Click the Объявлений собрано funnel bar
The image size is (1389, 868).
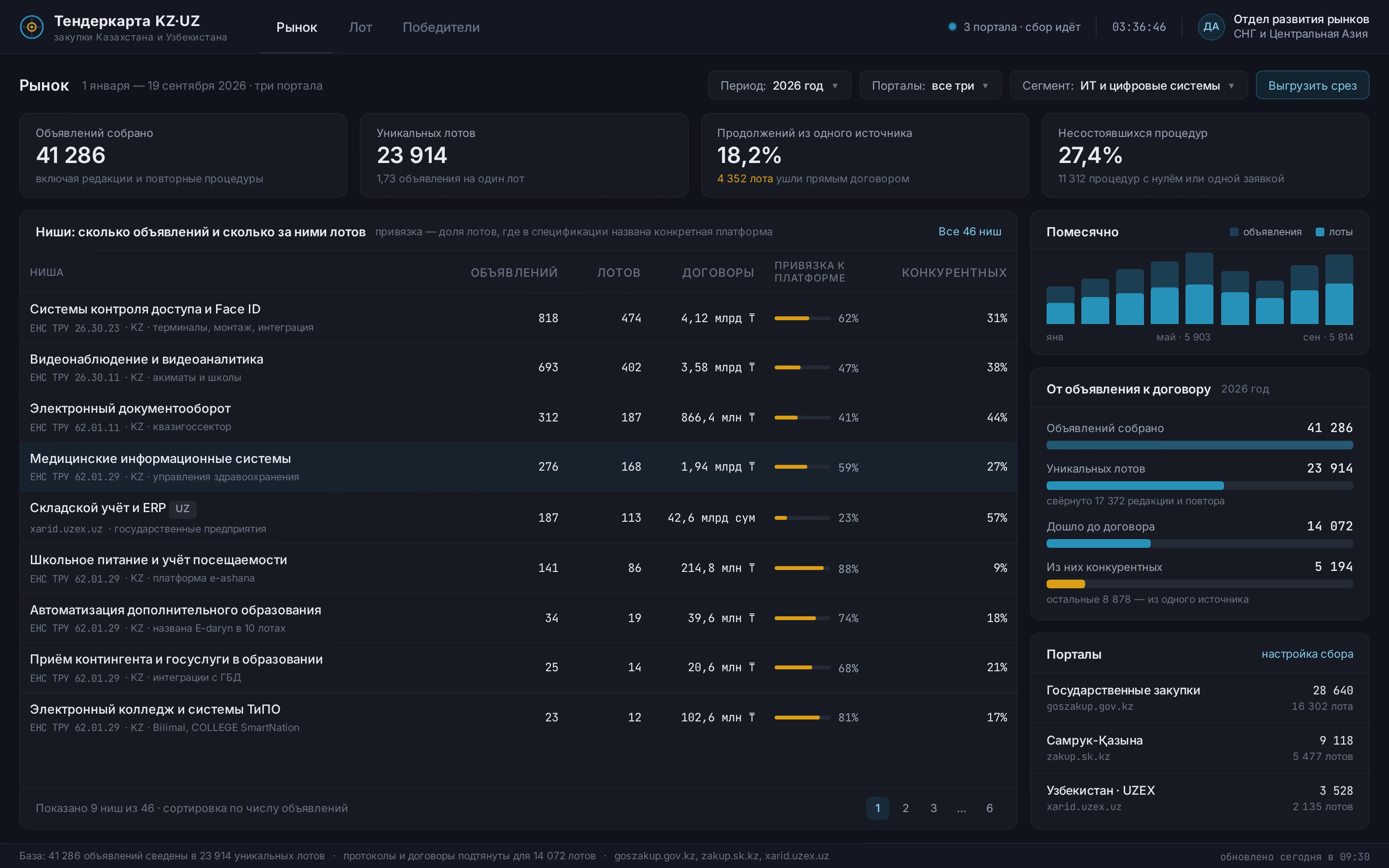1199,445
